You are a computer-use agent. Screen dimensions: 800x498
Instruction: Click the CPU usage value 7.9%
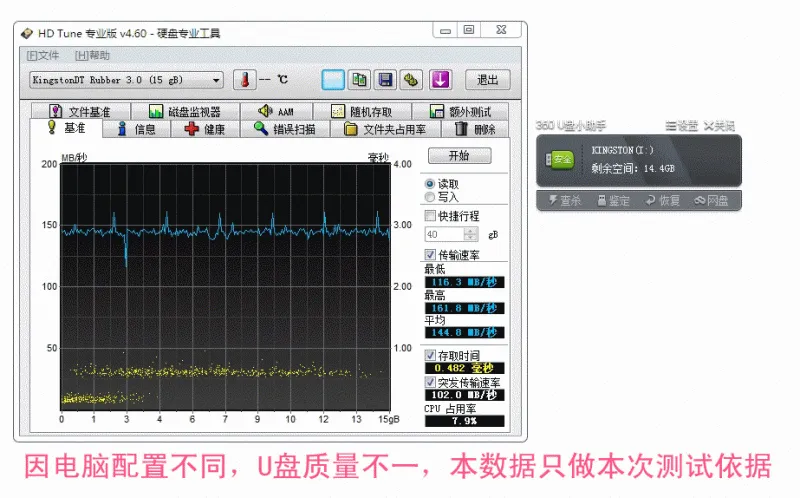464,421
